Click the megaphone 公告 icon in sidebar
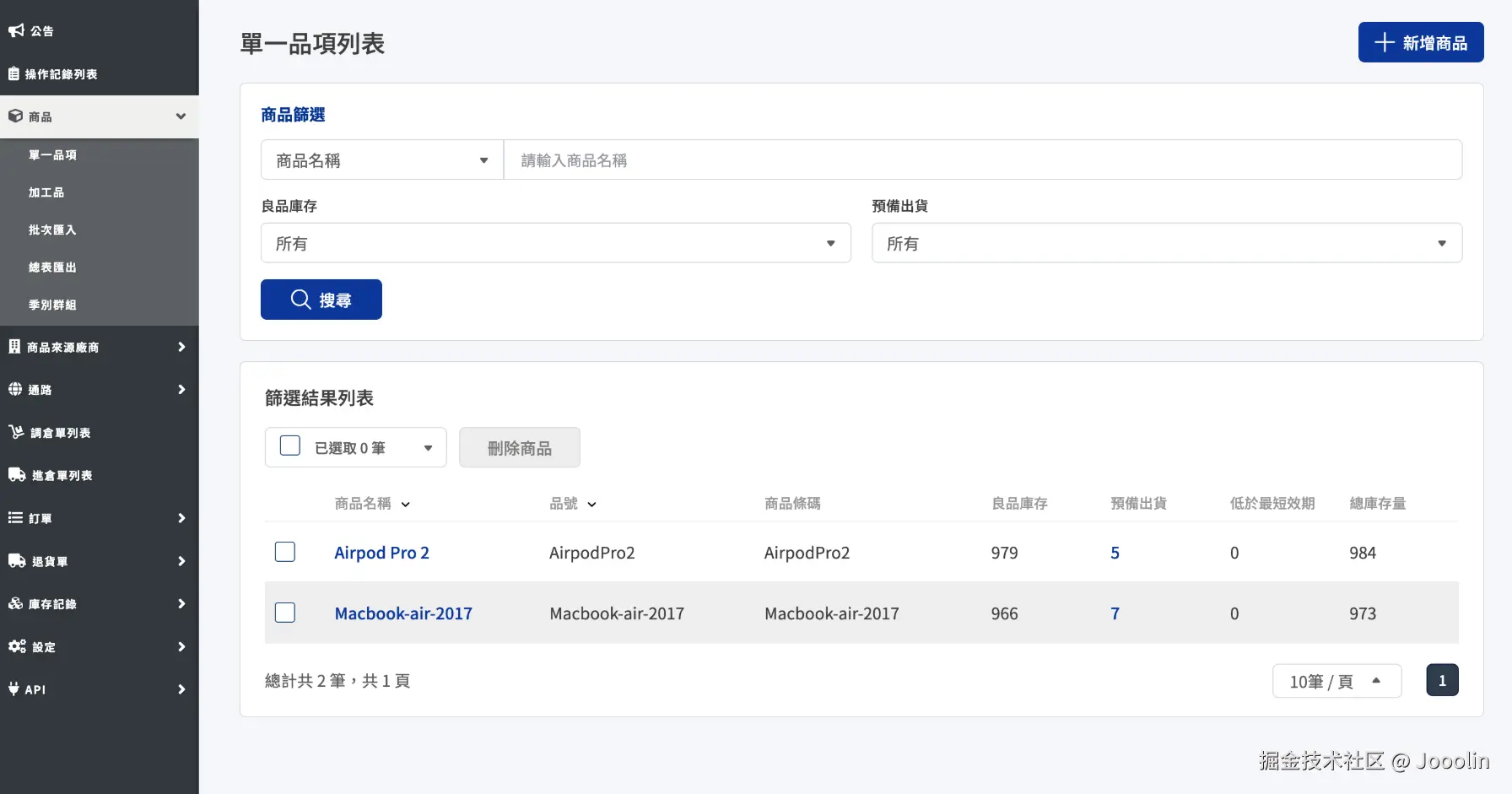The image size is (1512, 794). (16, 31)
